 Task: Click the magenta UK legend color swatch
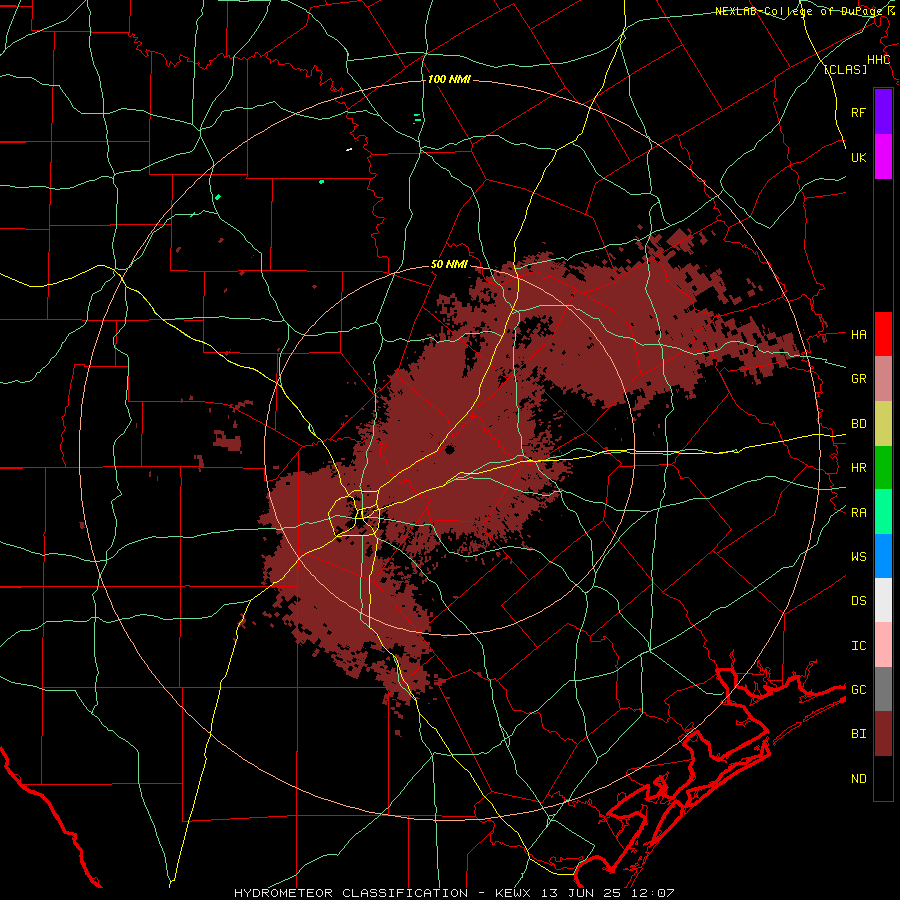point(883,157)
